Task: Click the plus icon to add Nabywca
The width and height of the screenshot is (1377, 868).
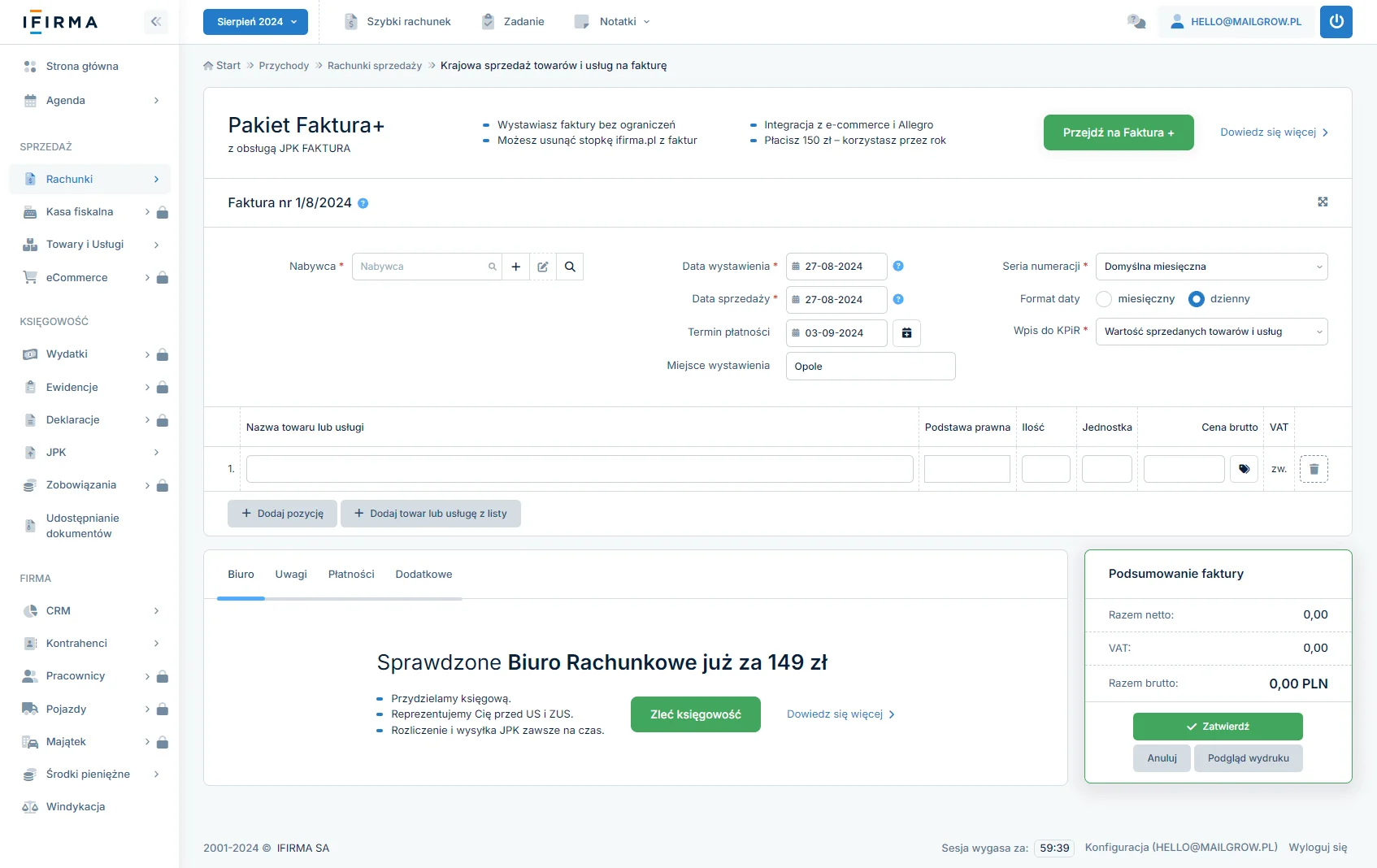Action: coord(515,267)
